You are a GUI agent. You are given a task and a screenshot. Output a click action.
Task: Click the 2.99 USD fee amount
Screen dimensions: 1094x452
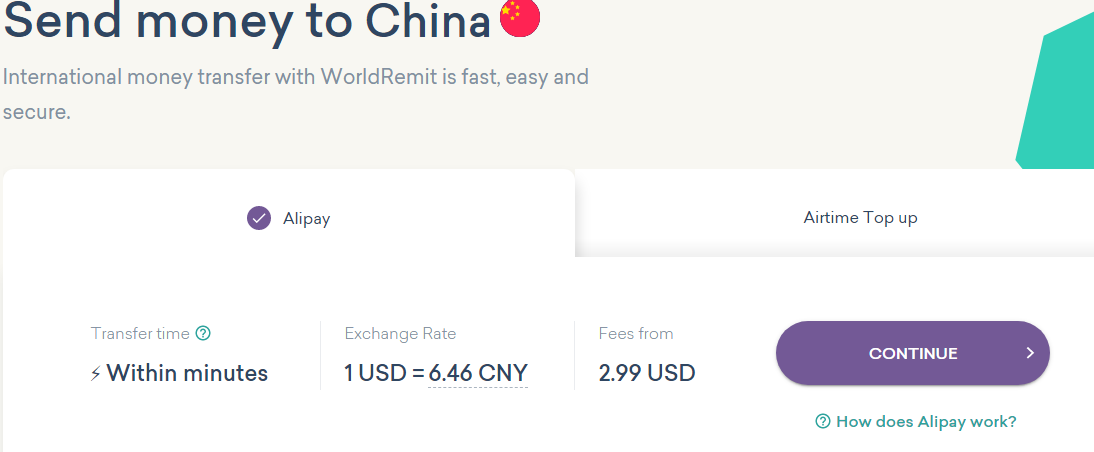pos(647,374)
